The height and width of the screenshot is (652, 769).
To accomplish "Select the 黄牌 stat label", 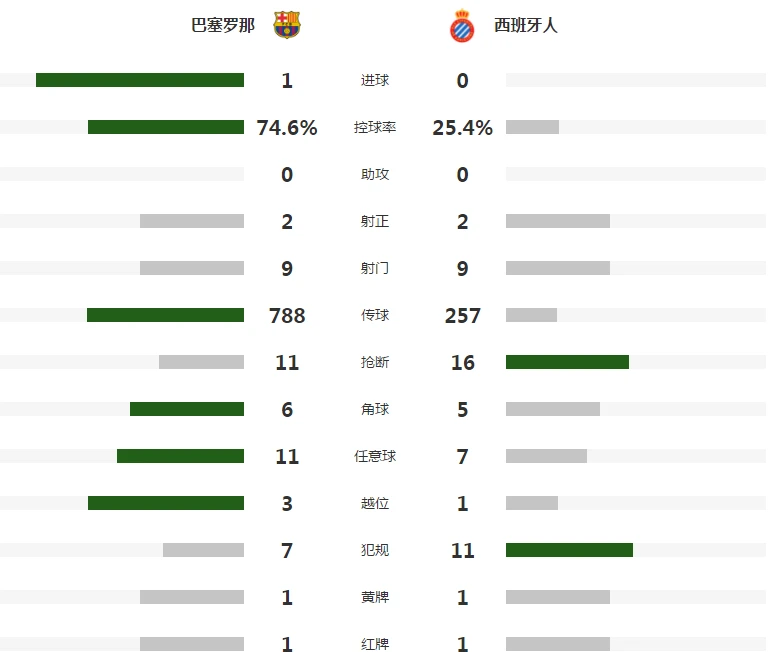I will pos(375,597).
